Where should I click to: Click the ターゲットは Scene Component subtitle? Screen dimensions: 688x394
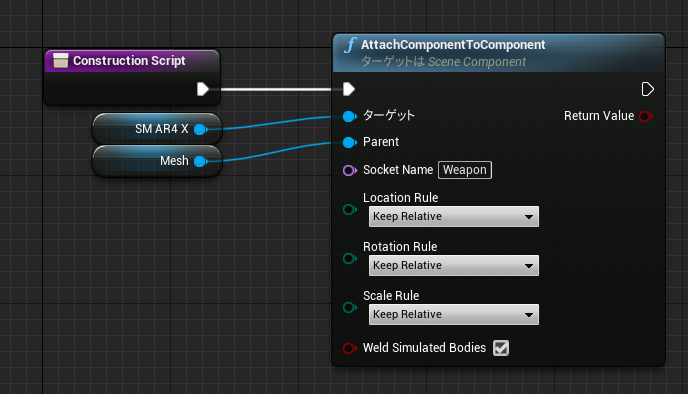tap(443, 62)
